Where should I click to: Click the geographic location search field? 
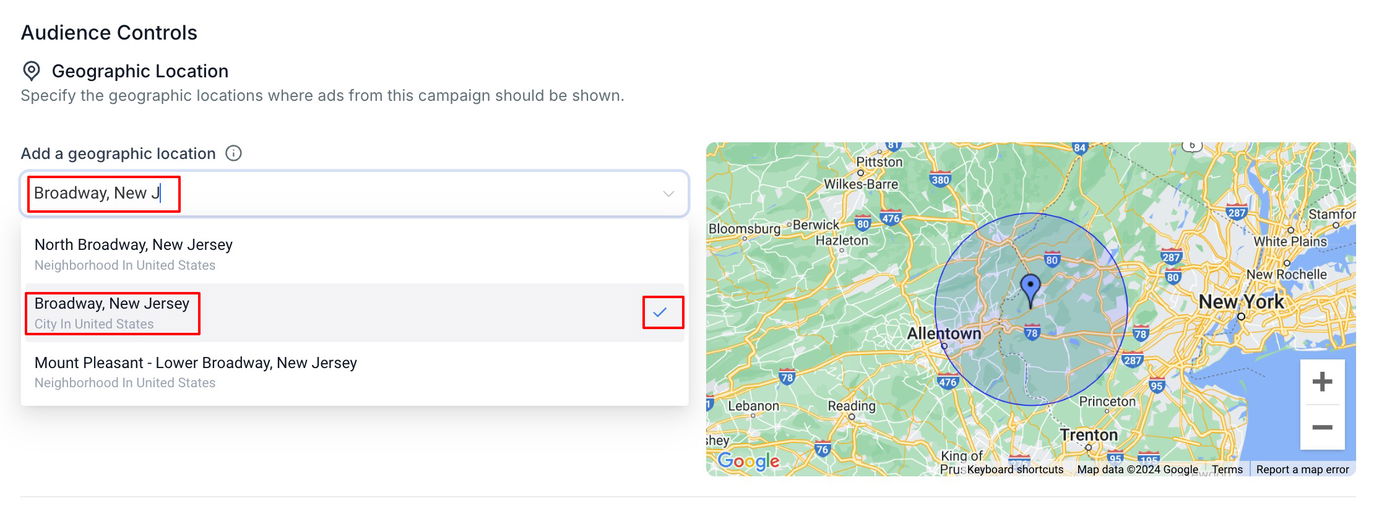pyautogui.click(x=340, y=194)
